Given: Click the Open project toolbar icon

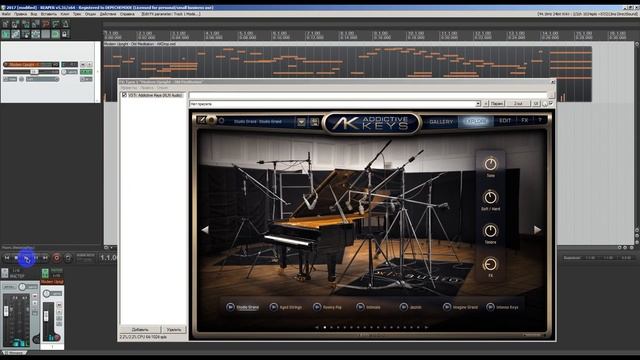Looking at the screenshot, I should [16, 24].
